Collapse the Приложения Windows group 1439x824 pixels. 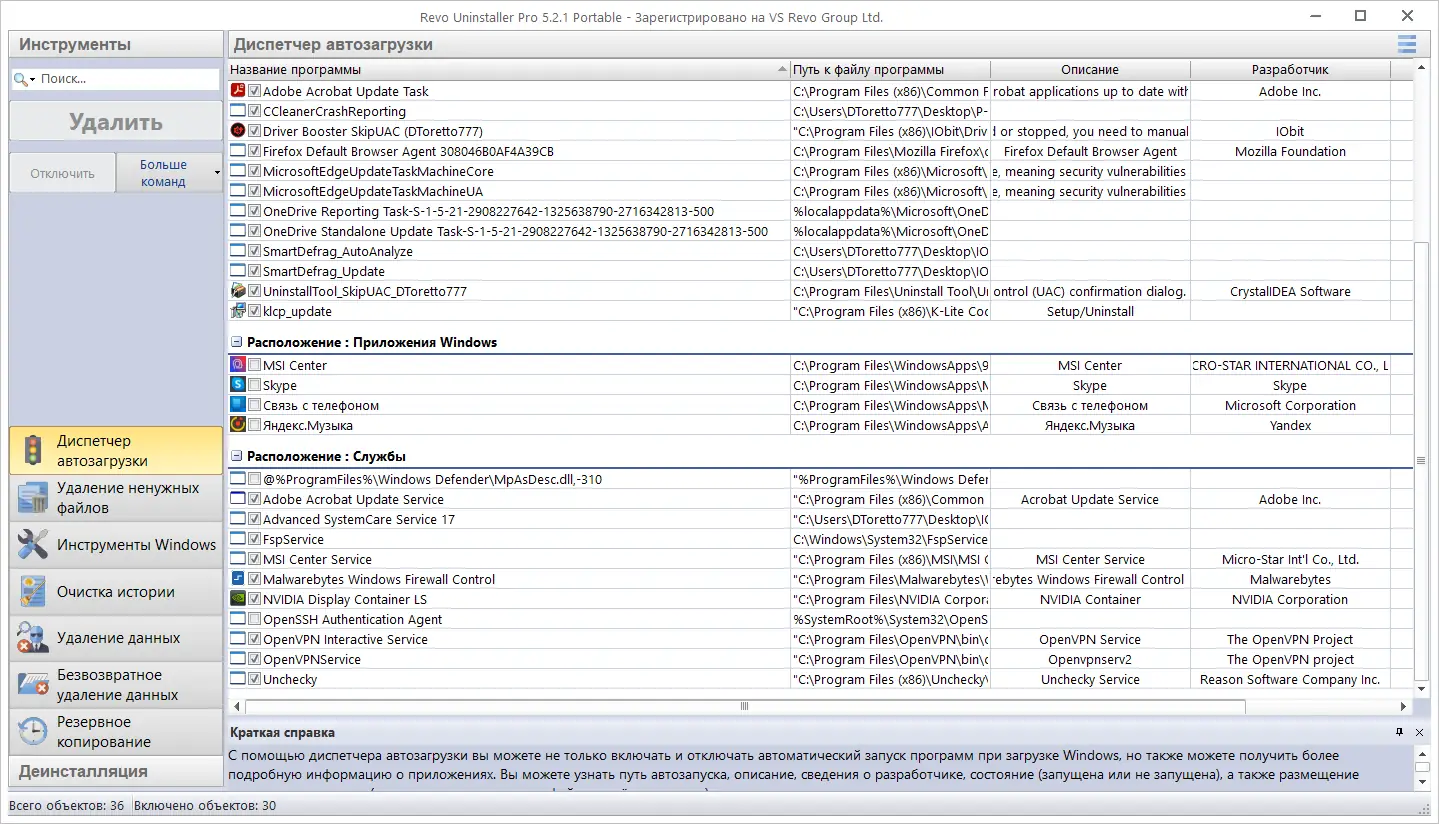[x=237, y=342]
